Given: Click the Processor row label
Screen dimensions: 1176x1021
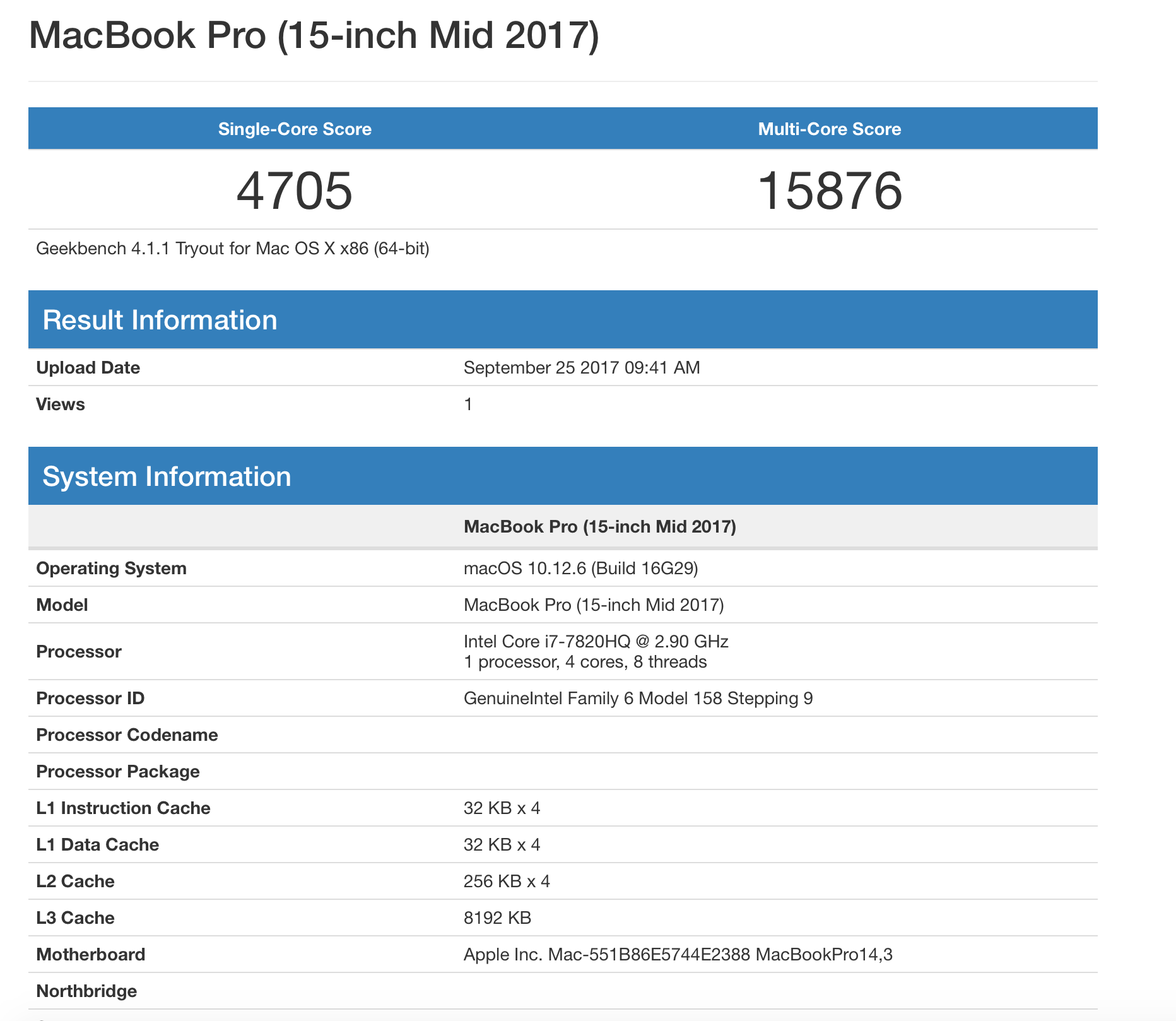Looking at the screenshot, I should 79,651.
